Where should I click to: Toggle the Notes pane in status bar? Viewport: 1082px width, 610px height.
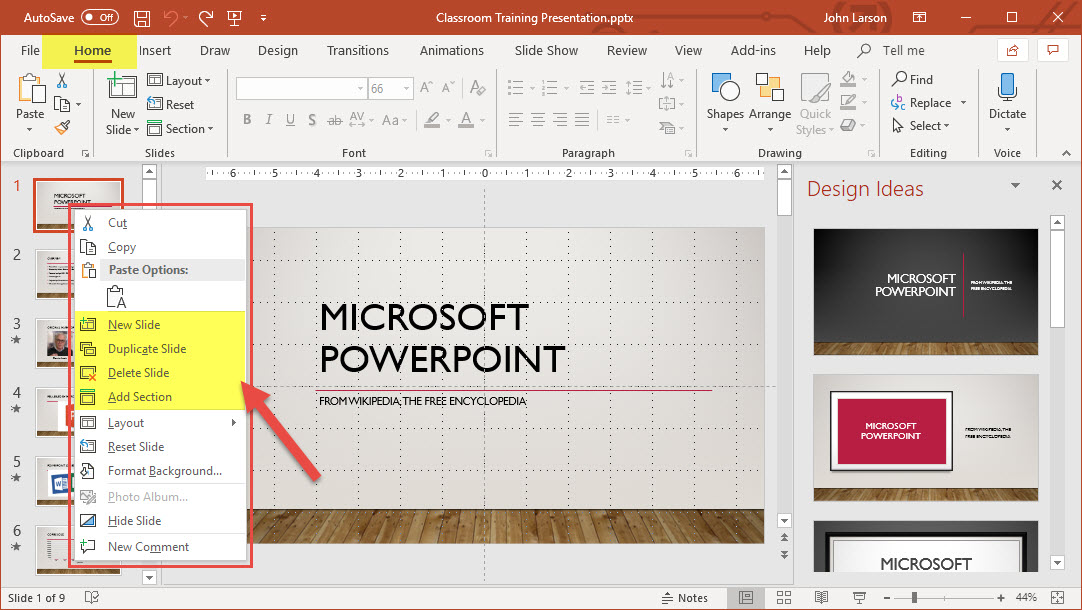coord(684,598)
